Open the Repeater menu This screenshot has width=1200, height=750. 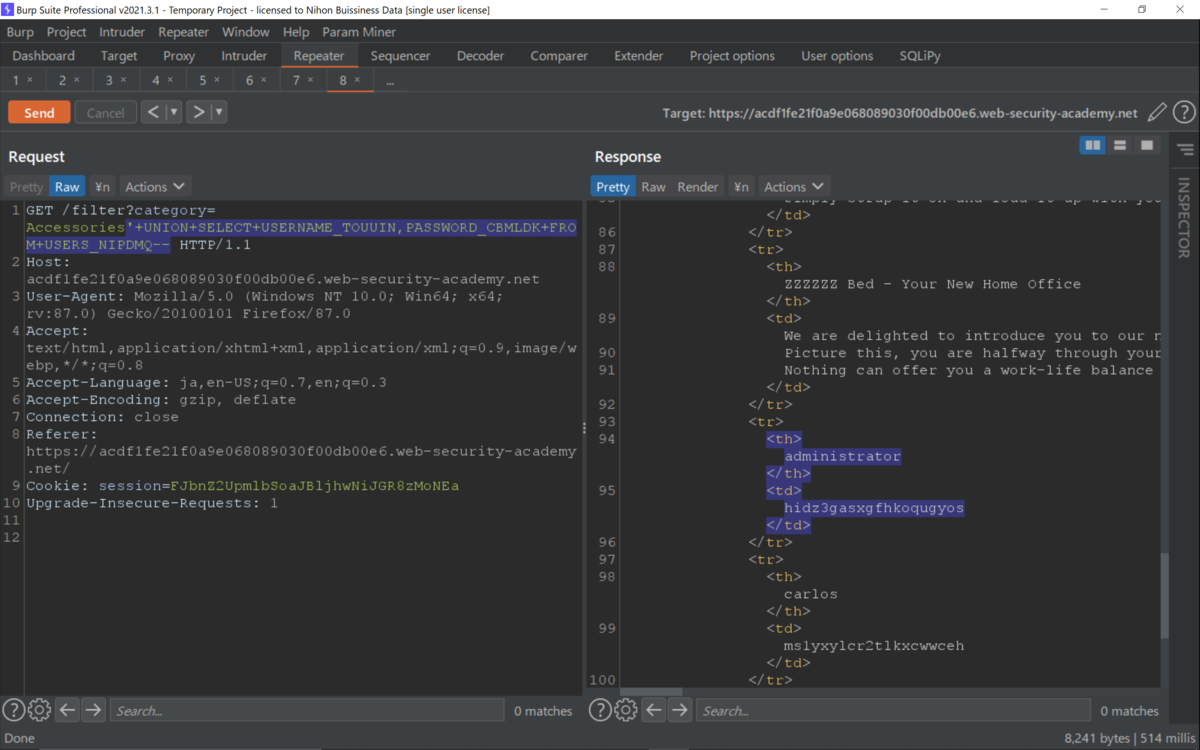coord(183,32)
